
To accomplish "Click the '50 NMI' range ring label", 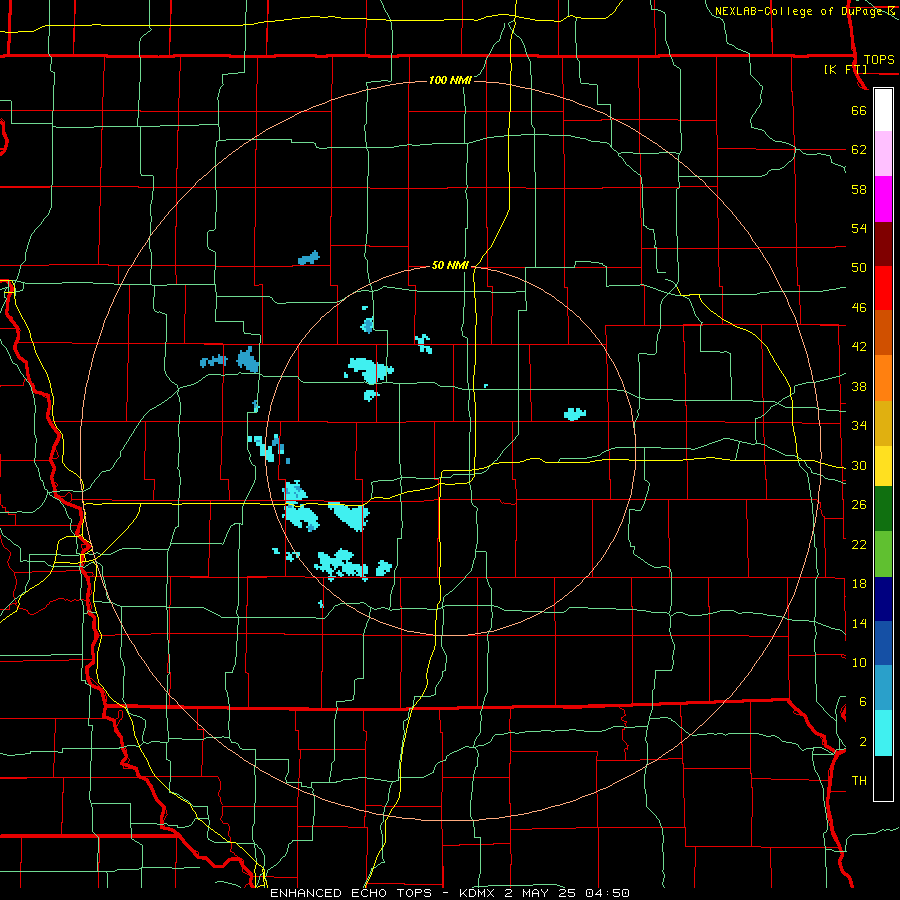I will 450,265.
